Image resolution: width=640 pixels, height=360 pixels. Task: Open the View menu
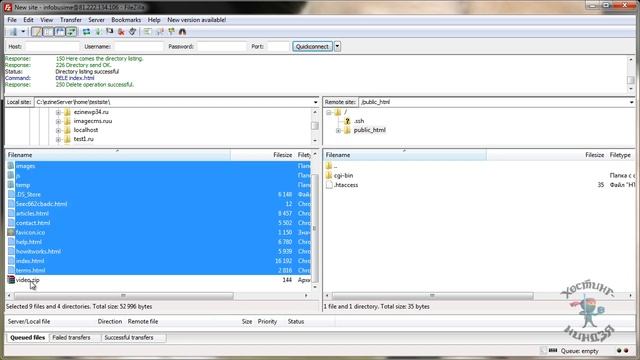click(47, 20)
